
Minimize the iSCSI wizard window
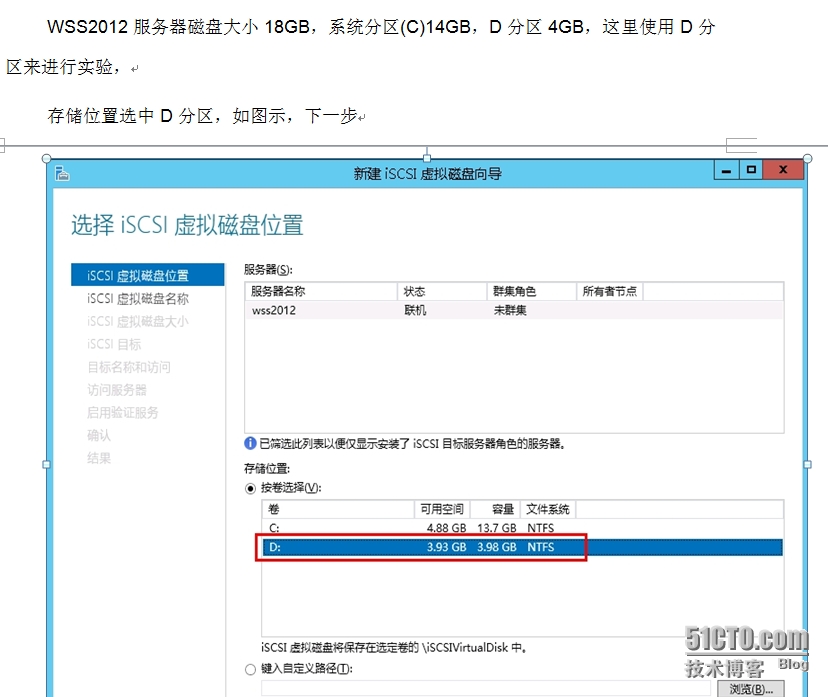[727, 171]
